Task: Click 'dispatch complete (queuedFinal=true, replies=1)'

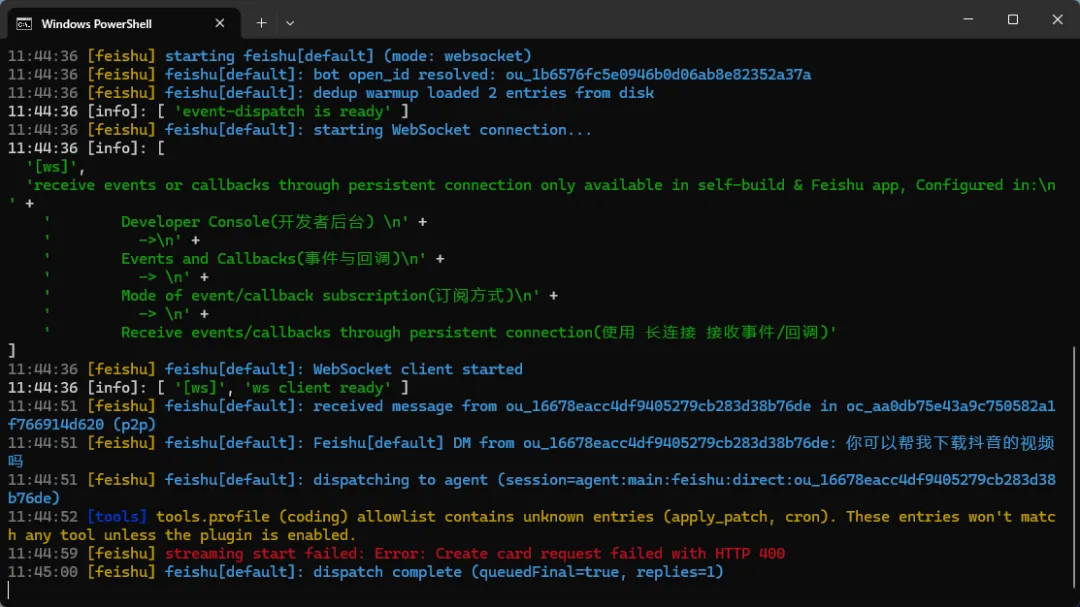Action: coord(518,572)
